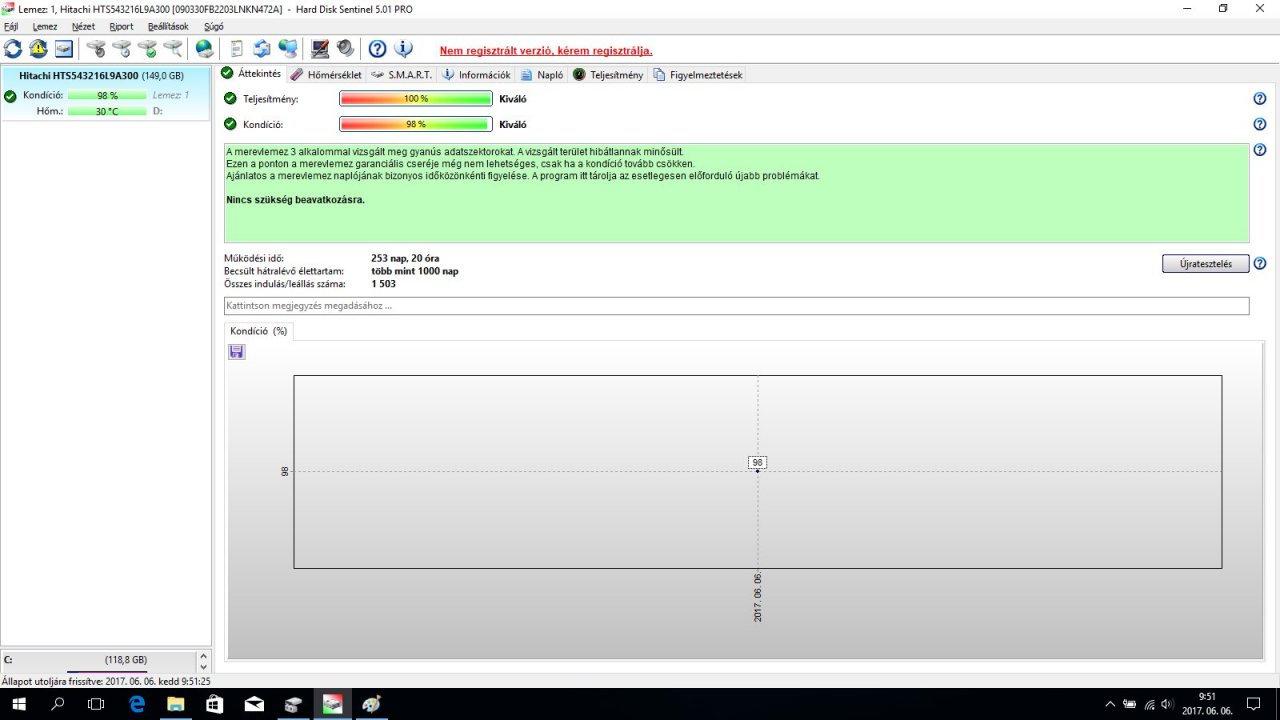Open the Súgó menu

coord(213,26)
